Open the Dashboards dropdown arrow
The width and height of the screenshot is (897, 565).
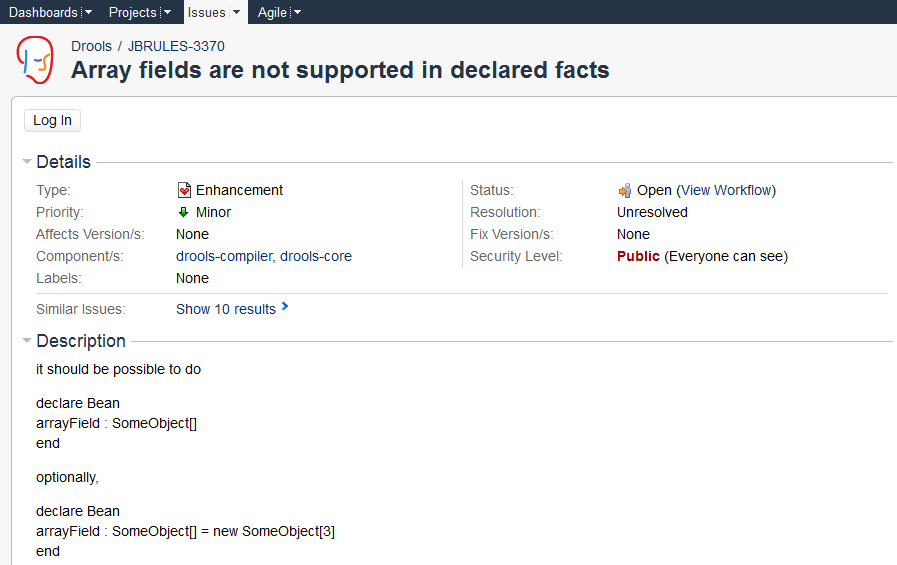(x=88, y=12)
